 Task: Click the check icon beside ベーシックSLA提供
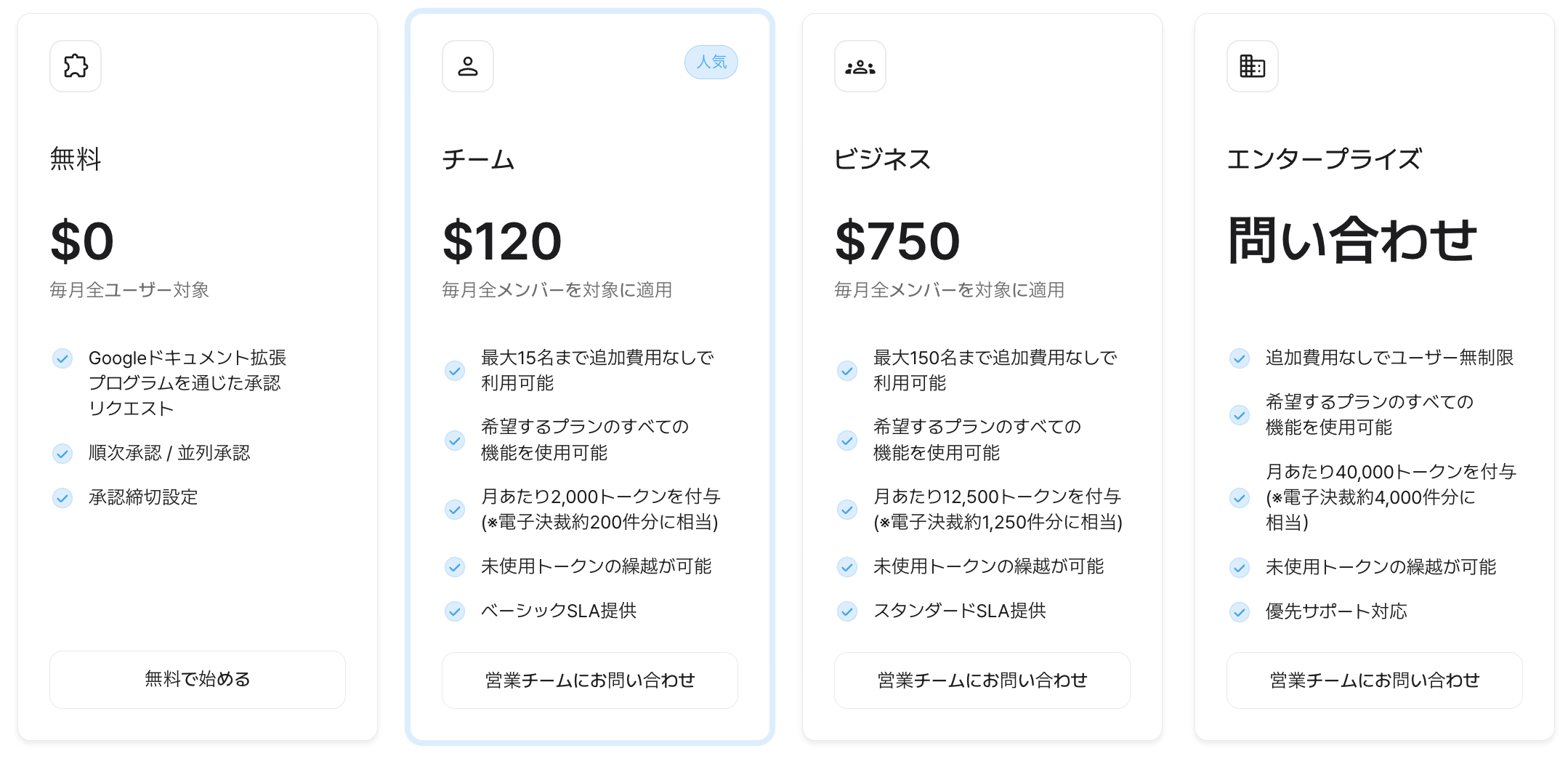(x=455, y=611)
